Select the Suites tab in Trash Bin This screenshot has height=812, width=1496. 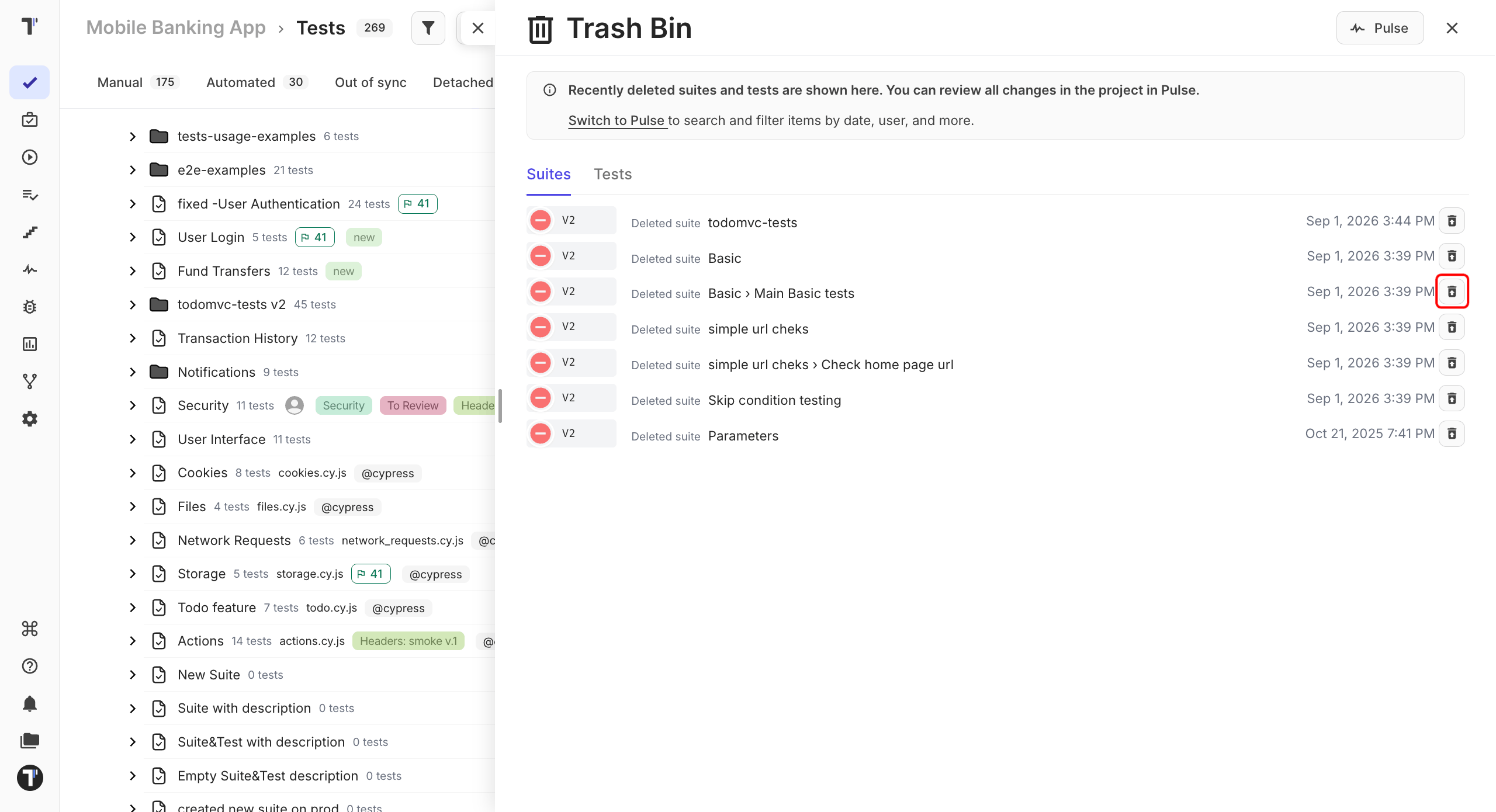click(x=548, y=174)
